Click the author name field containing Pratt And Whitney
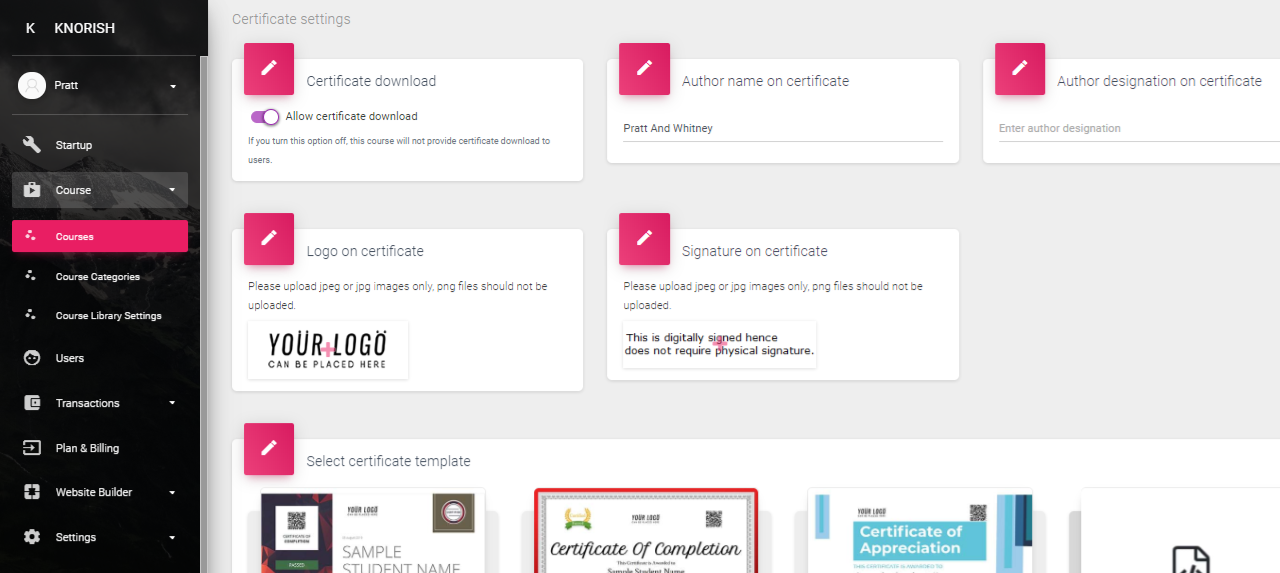Viewport: 1280px width, 573px height. [783, 128]
